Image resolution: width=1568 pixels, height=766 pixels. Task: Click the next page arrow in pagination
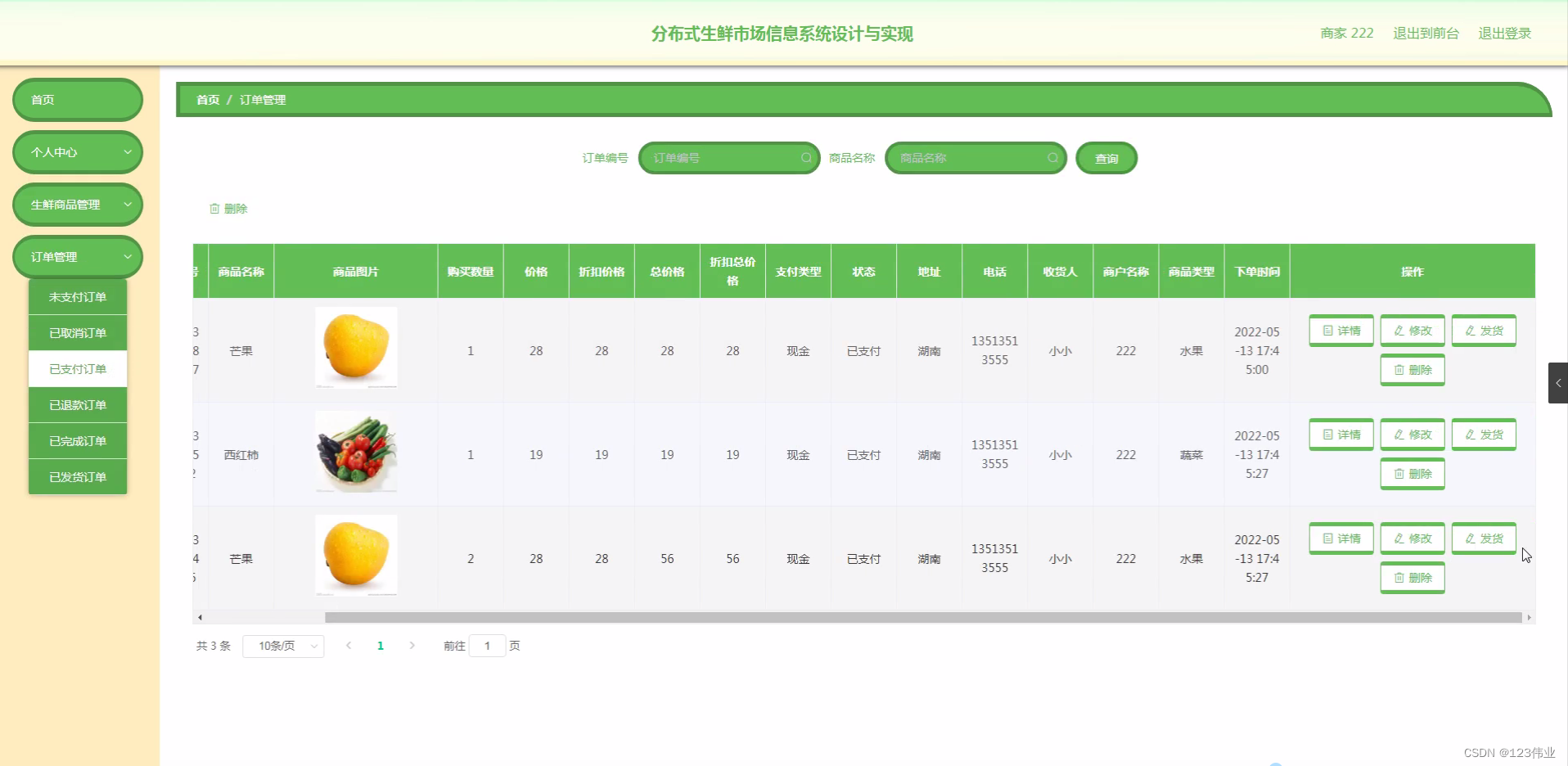click(x=412, y=646)
